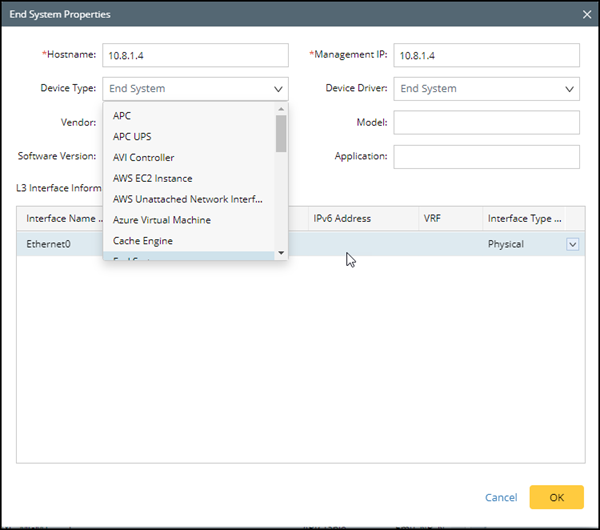
Task: Select APC from the device list
Action: click(x=122, y=116)
